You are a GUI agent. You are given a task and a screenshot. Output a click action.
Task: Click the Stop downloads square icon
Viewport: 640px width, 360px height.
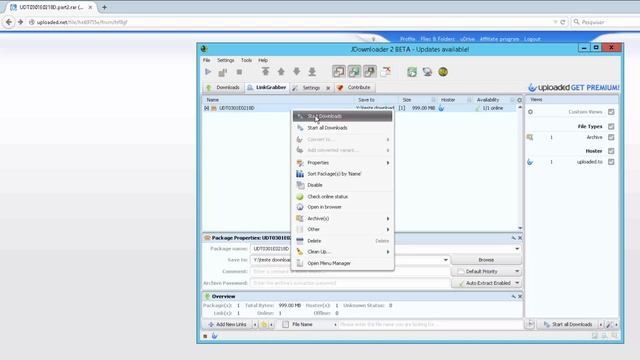(239, 72)
